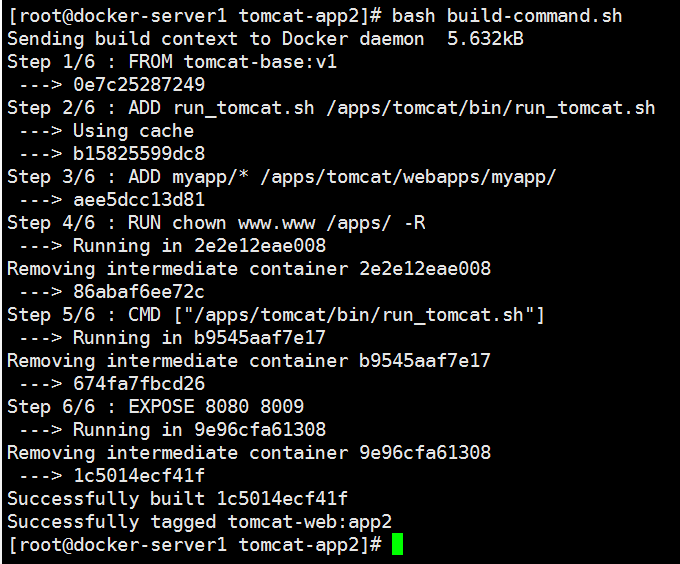Click the layer ID 86abaf6ee72c
The height and width of the screenshot is (564, 680).
click(139, 292)
